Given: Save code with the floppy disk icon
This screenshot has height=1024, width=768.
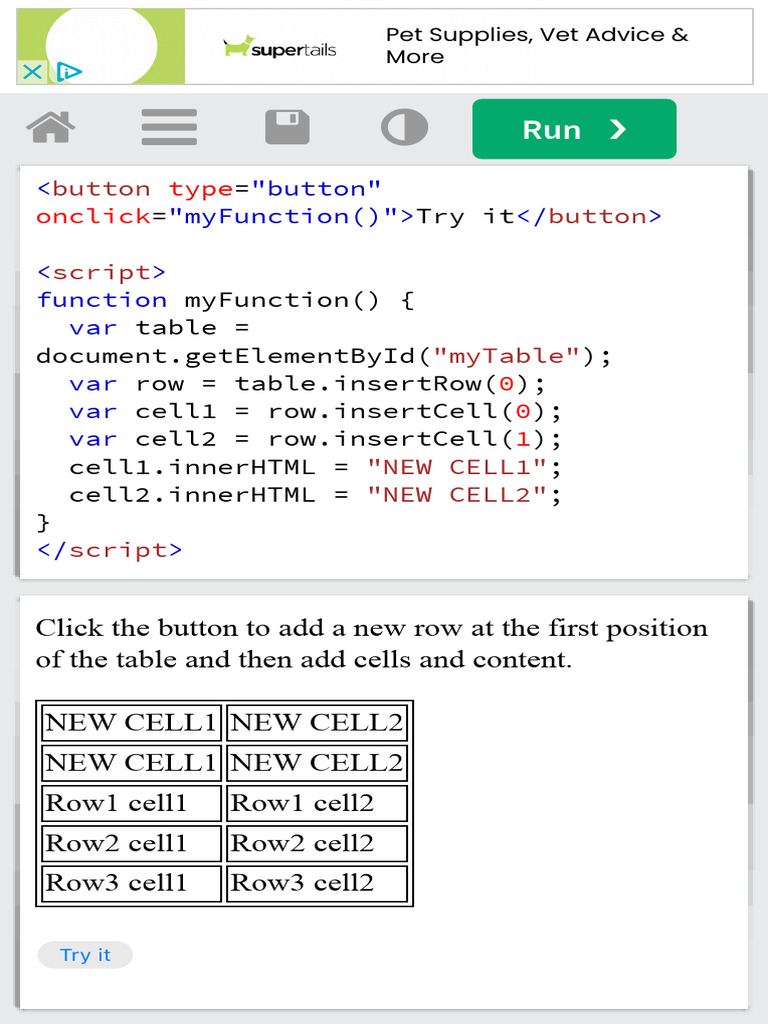Looking at the screenshot, I should click(x=287, y=127).
